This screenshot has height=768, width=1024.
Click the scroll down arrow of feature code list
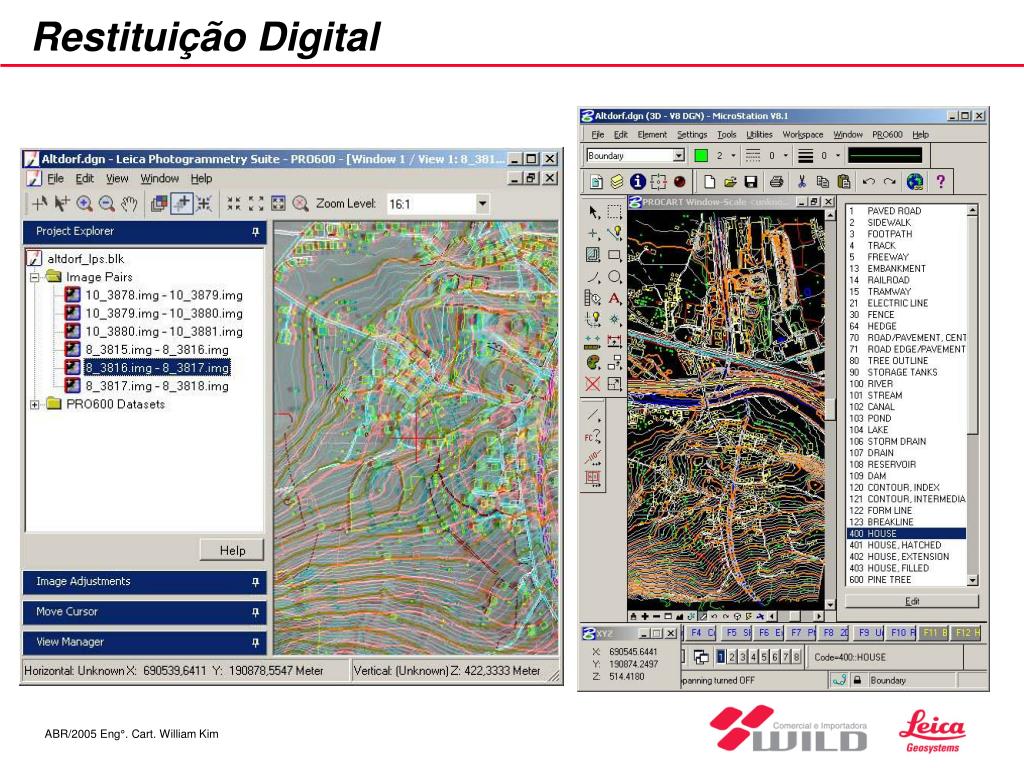point(972,580)
